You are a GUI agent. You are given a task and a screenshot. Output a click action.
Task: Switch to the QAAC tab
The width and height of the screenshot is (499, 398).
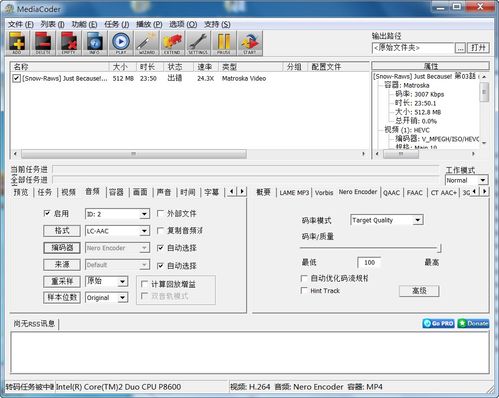click(x=391, y=193)
